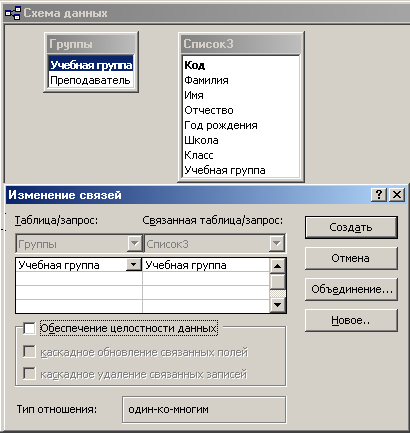The height and width of the screenshot is (433, 410).
Task: Select the Код field in Список3
Action: [x=195, y=65]
